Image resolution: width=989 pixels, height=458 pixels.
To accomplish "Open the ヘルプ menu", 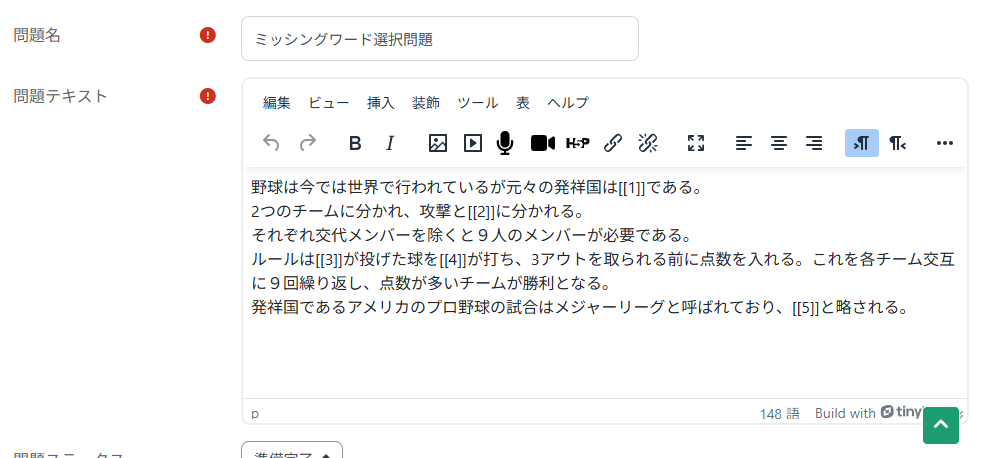I will [x=568, y=103].
